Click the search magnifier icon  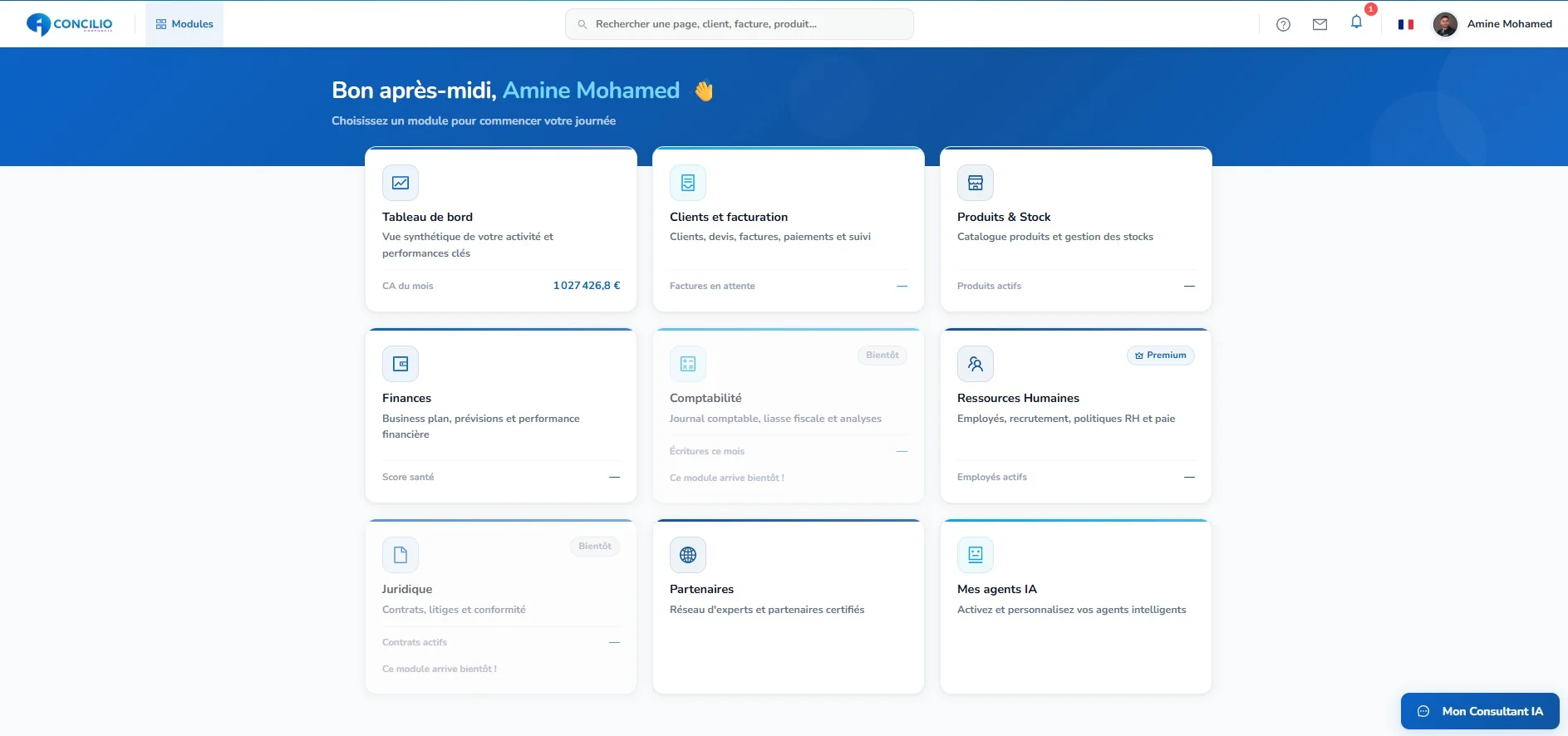coord(582,24)
